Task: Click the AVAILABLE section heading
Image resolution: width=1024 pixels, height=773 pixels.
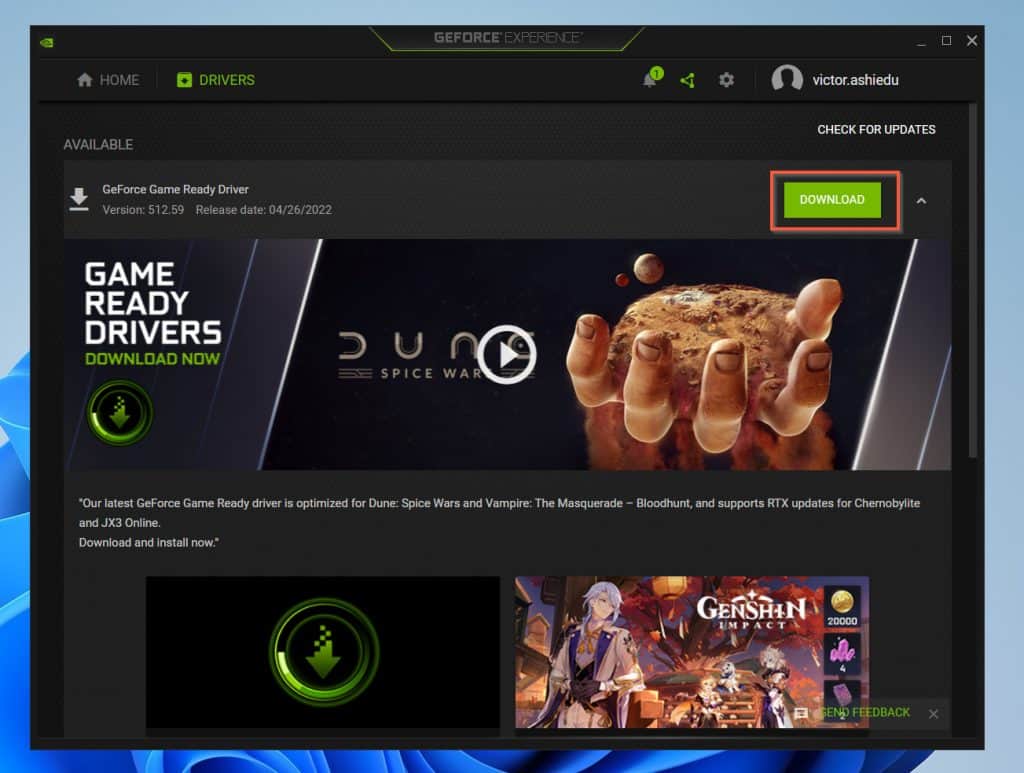Action: tap(98, 144)
